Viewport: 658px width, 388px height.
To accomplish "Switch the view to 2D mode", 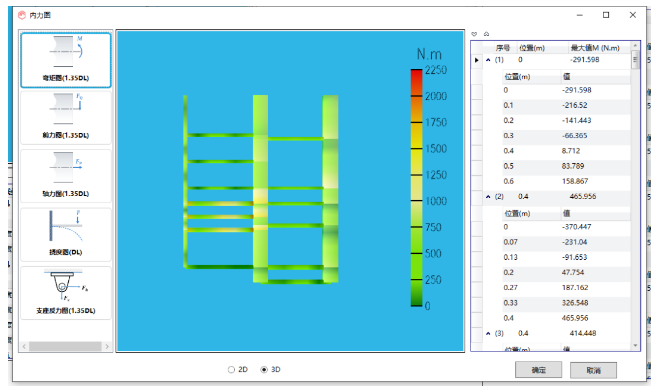I will tap(231, 370).
